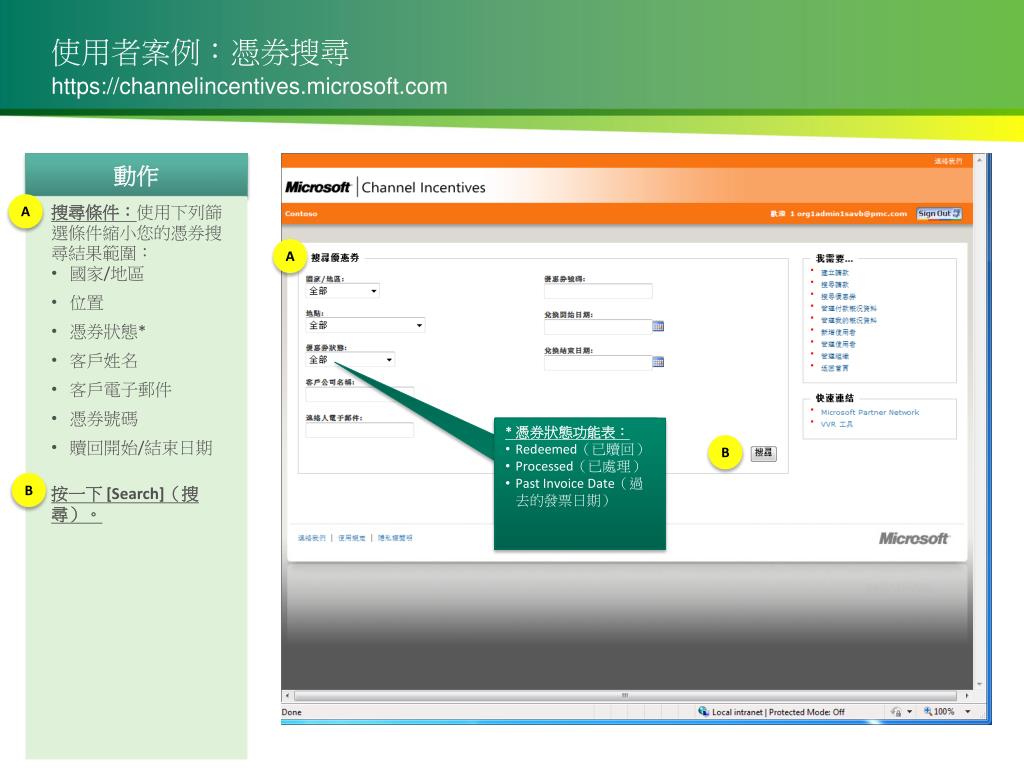Click the 連絡我們 link in the page footer
The image size is (1024, 768).
click(312, 538)
